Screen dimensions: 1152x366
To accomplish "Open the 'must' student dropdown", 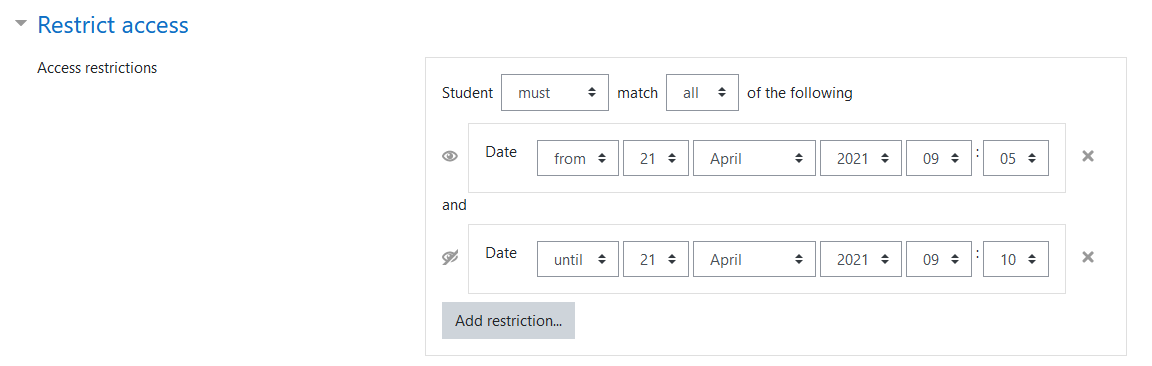I will tap(555, 93).
